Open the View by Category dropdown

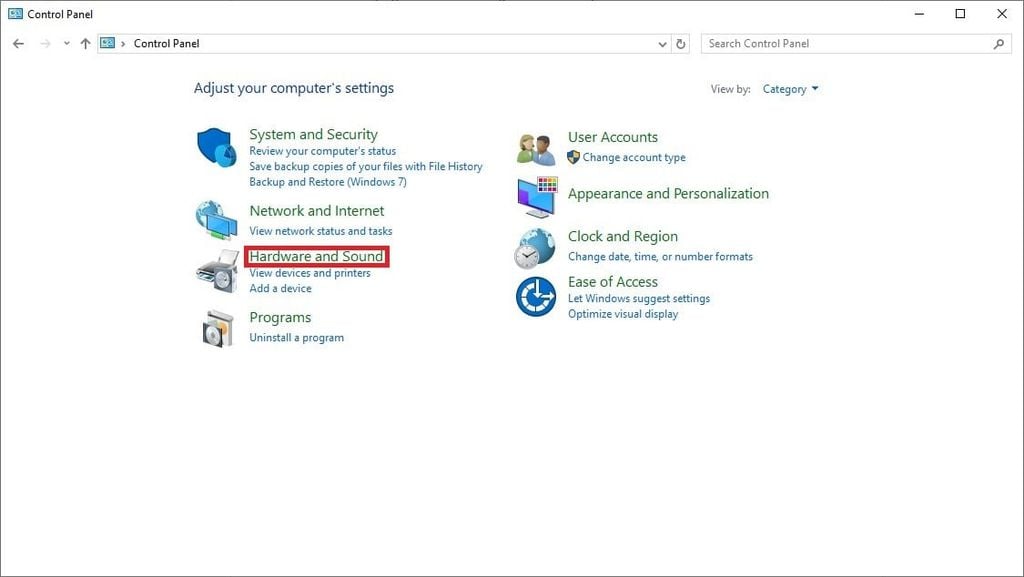[x=790, y=89]
